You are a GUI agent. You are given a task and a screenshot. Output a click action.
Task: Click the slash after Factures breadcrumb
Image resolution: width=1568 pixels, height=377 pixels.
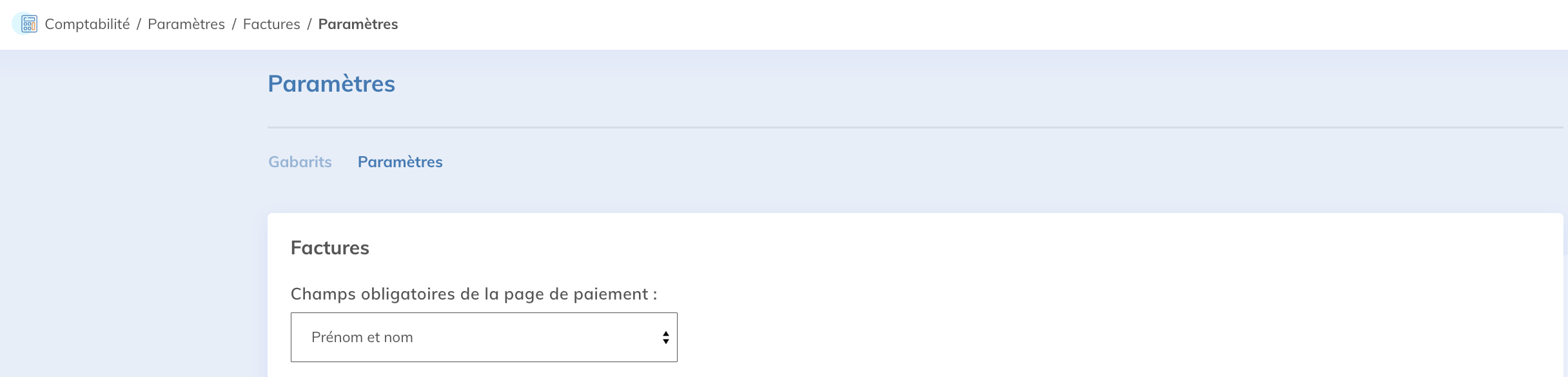pyautogui.click(x=309, y=25)
